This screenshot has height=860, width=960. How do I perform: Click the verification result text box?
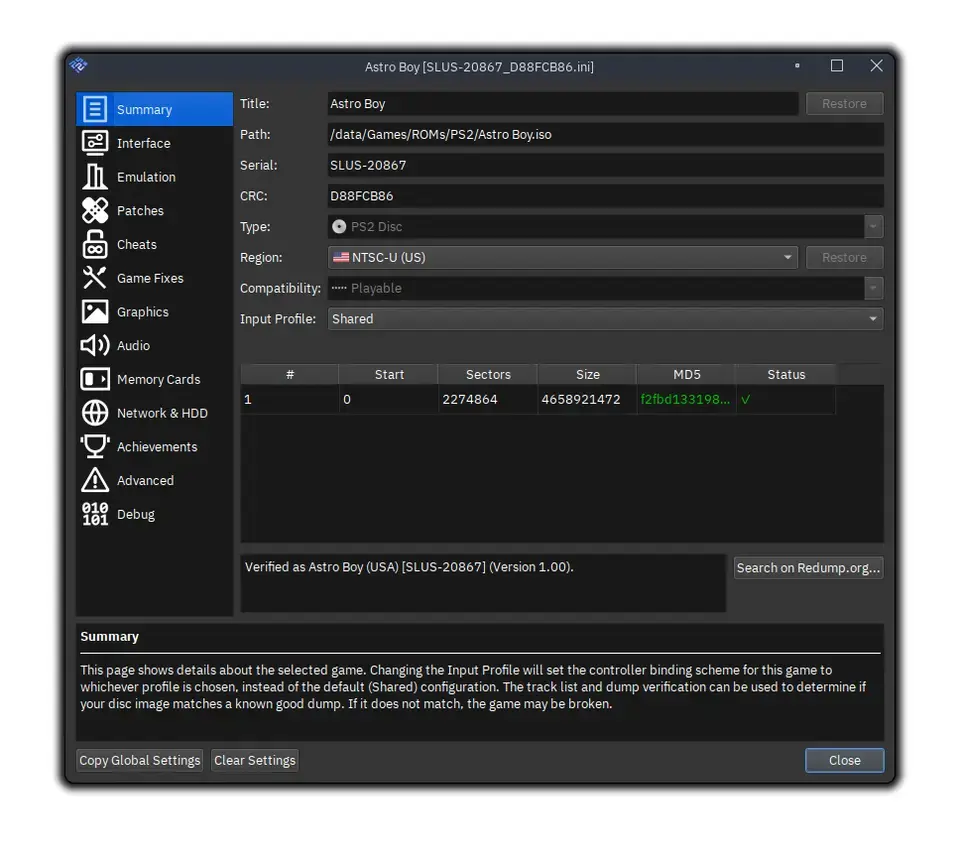coord(483,583)
